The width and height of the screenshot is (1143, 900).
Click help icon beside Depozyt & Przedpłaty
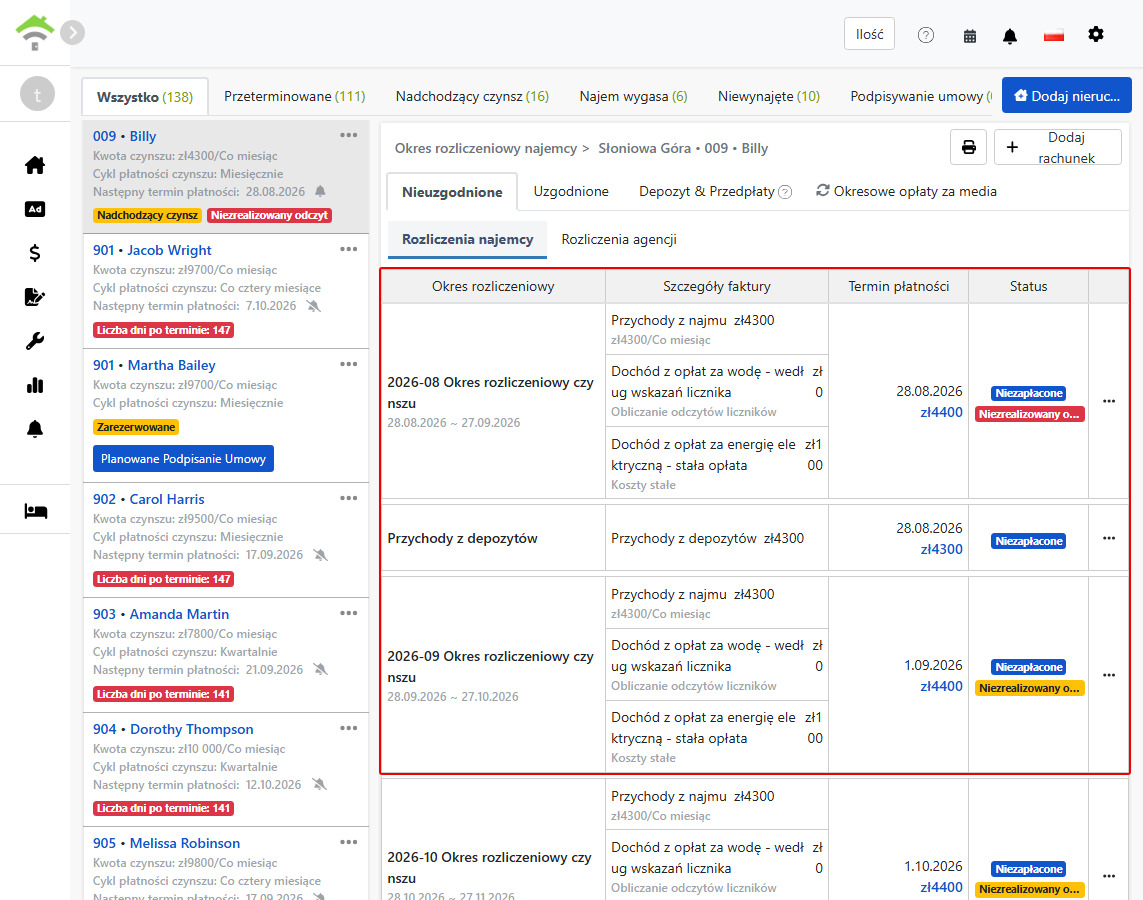785,192
